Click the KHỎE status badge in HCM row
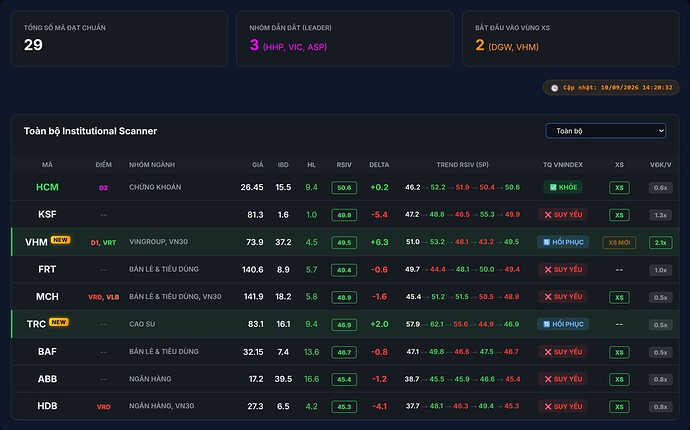The image size is (690, 430). (x=563, y=187)
